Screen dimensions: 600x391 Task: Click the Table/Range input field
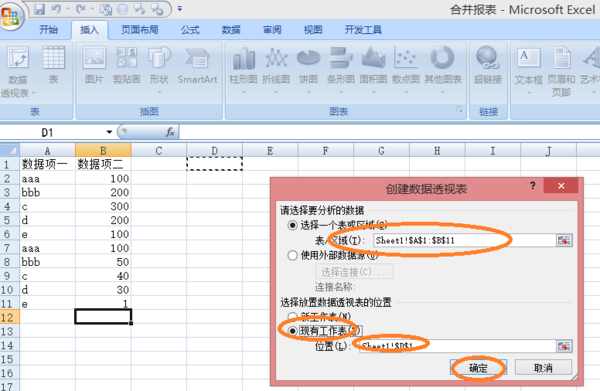[465, 240]
